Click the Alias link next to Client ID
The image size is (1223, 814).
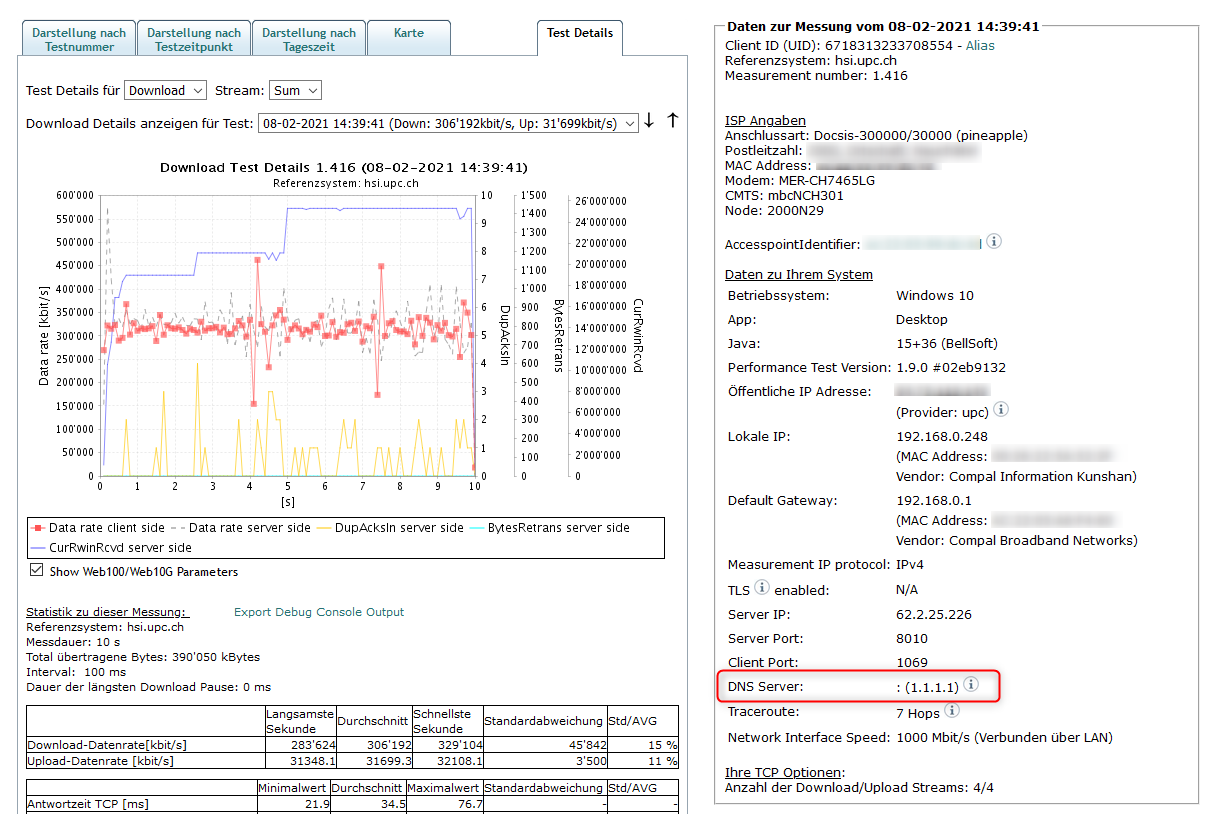point(980,46)
